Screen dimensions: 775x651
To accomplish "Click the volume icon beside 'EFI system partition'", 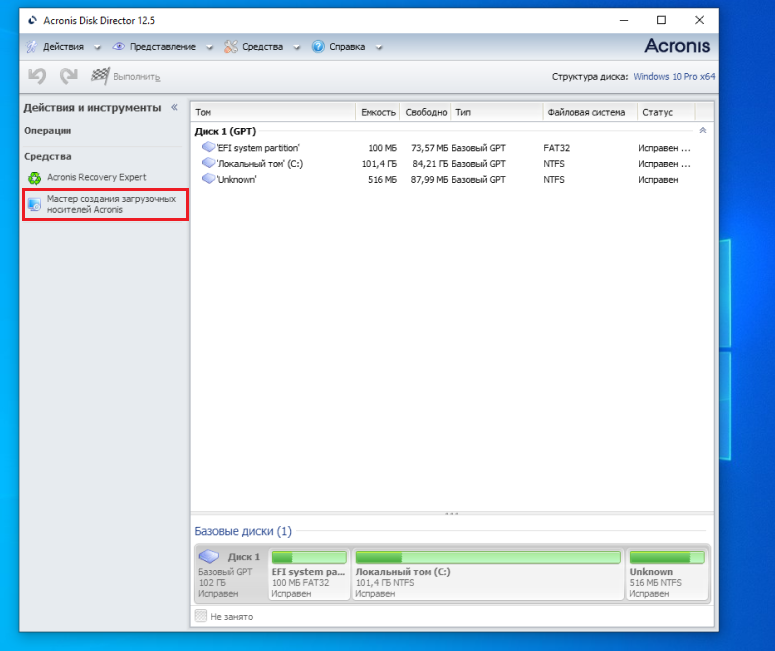I will (209, 147).
